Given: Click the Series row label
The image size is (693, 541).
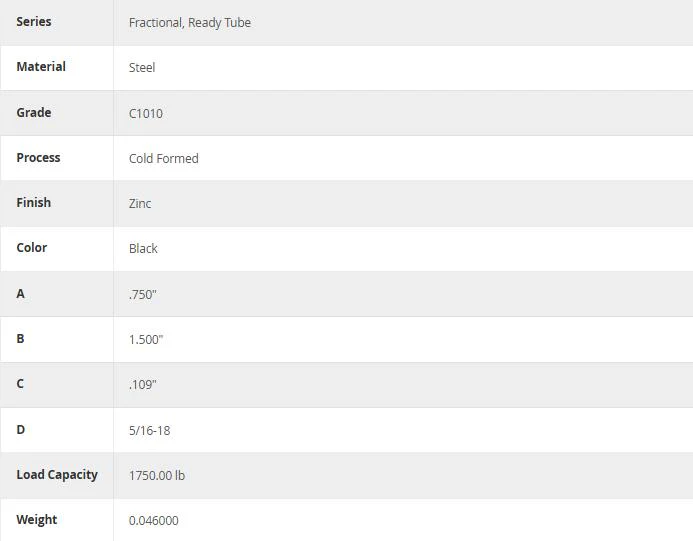Looking at the screenshot, I should pos(34,22).
